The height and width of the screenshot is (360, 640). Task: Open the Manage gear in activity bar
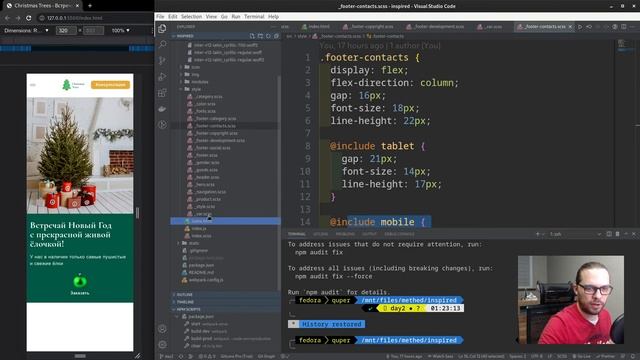pyautogui.click(x=162, y=344)
